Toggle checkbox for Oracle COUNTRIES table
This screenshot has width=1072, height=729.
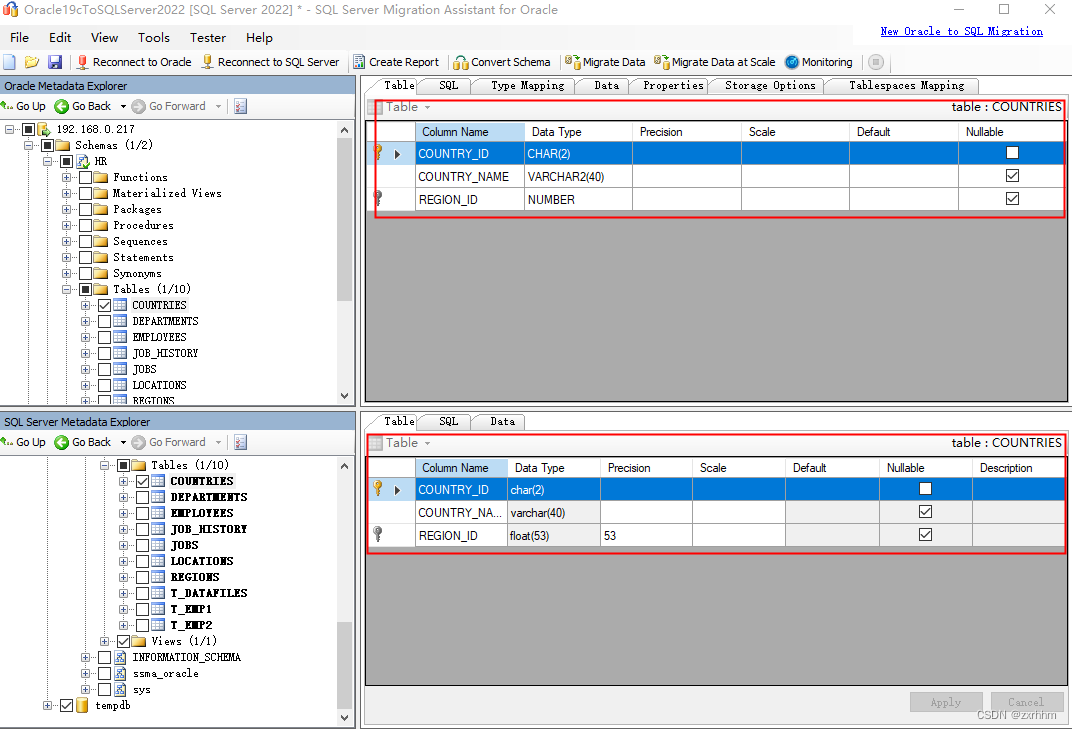[x=105, y=305]
